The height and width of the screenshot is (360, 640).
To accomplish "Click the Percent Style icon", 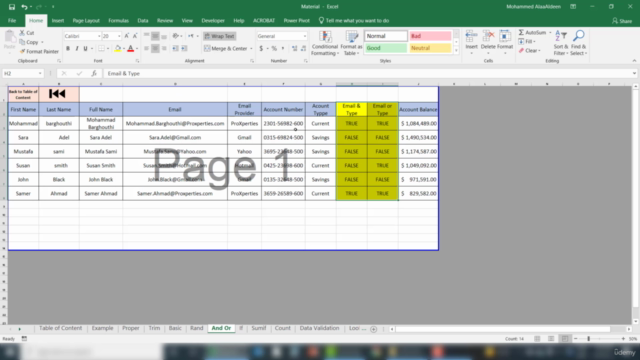I will click(x=274, y=49).
